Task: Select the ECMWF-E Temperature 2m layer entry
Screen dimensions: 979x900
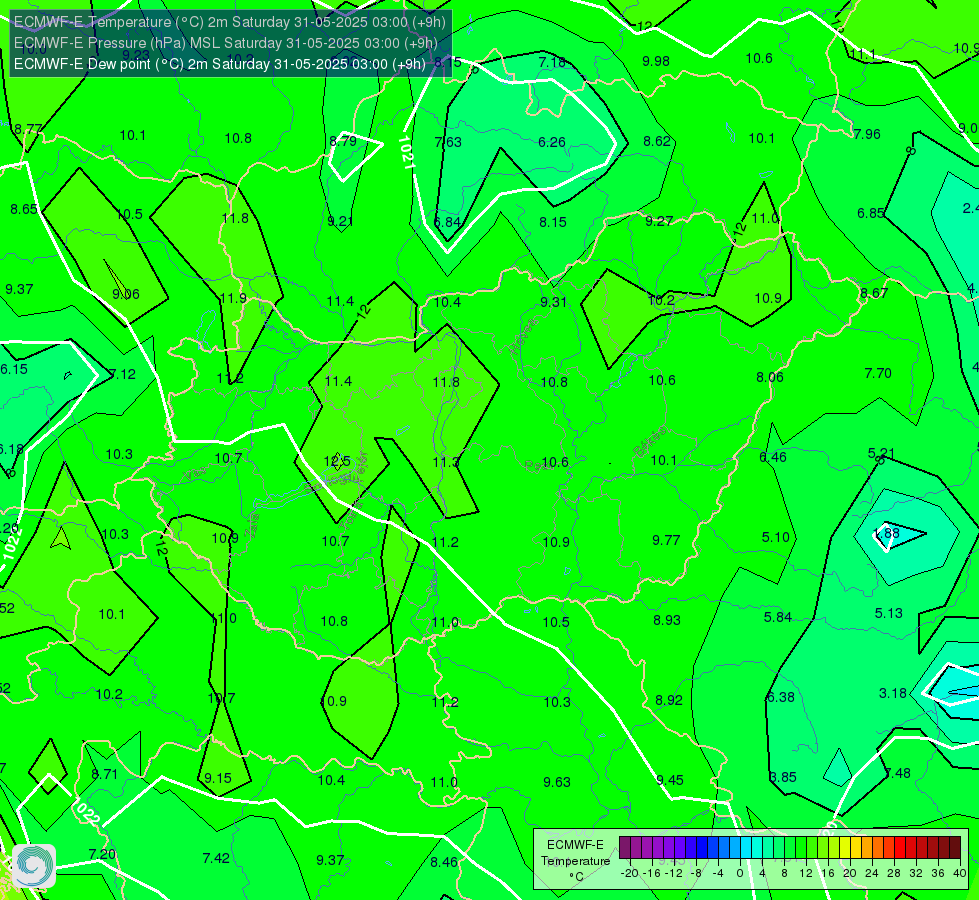Action: pyautogui.click(x=230, y=22)
